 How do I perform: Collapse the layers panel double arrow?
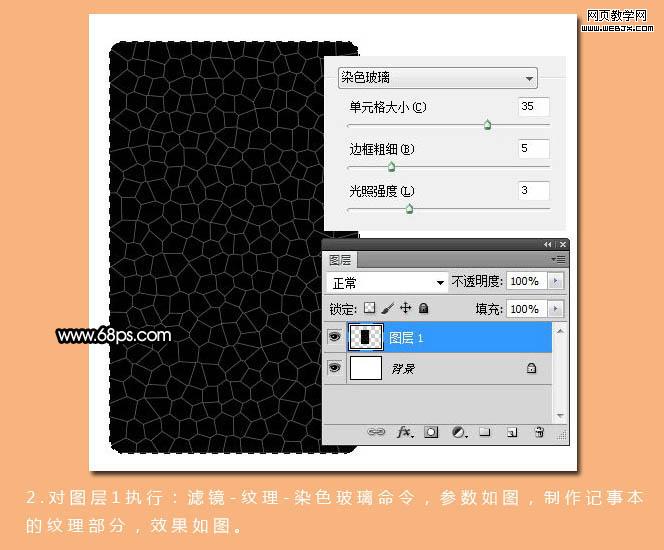(548, 244)
